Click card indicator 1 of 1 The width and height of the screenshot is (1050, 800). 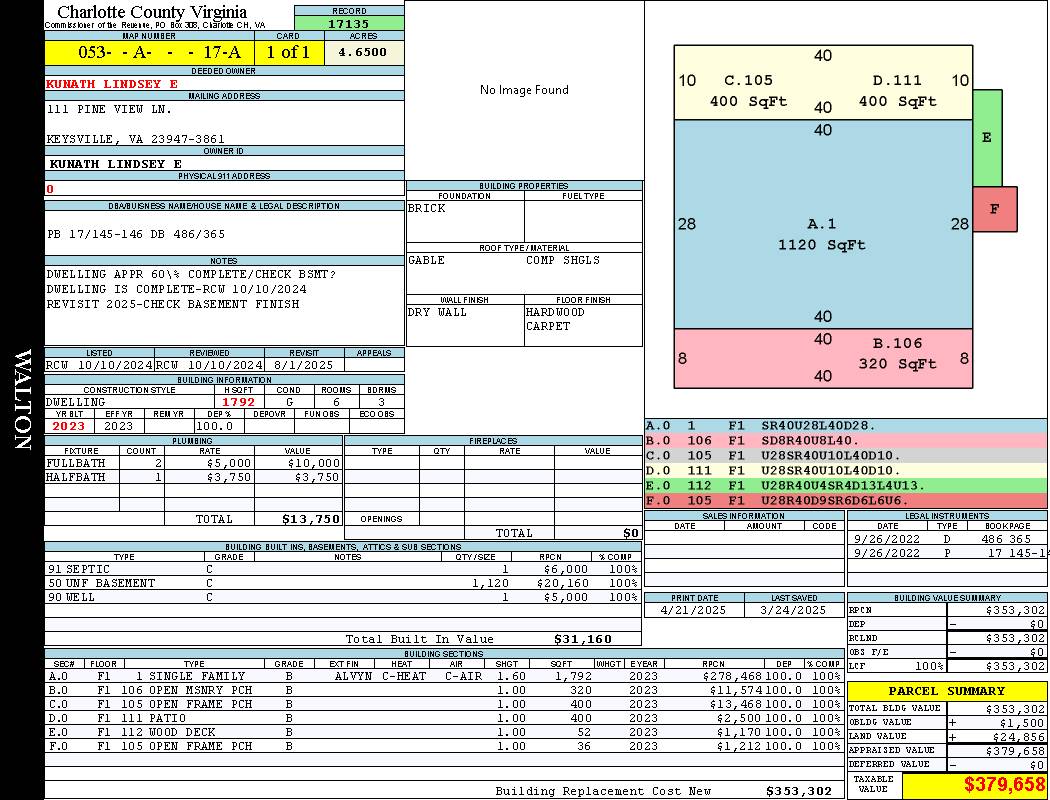(289, 52)
